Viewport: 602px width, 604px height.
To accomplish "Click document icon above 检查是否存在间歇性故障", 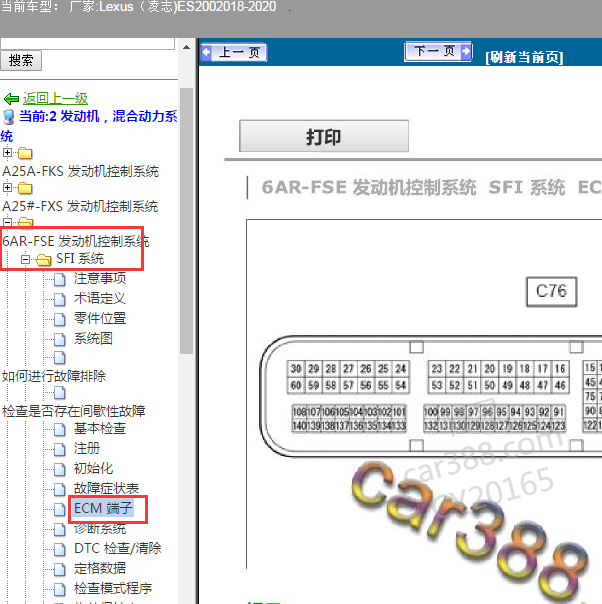I will tap(60, 393).
